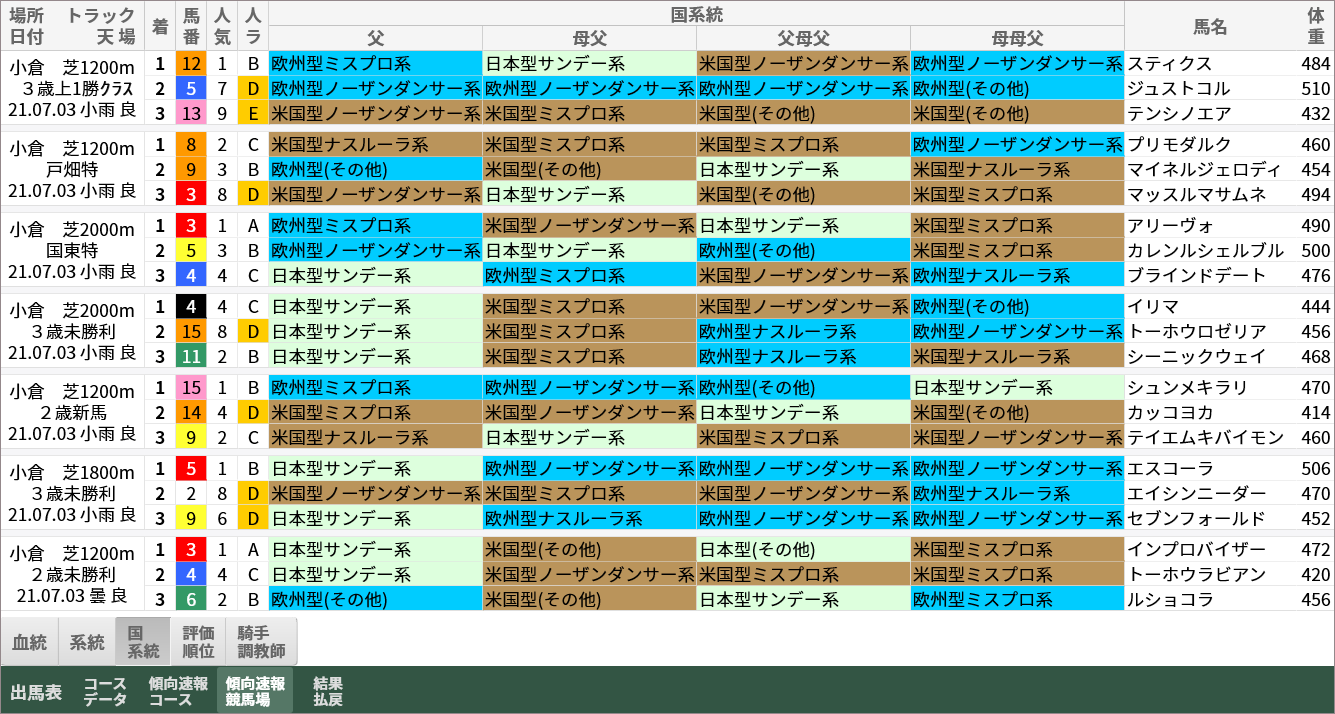
Task: Click the 体重 column header
Action: point(1316,26)
